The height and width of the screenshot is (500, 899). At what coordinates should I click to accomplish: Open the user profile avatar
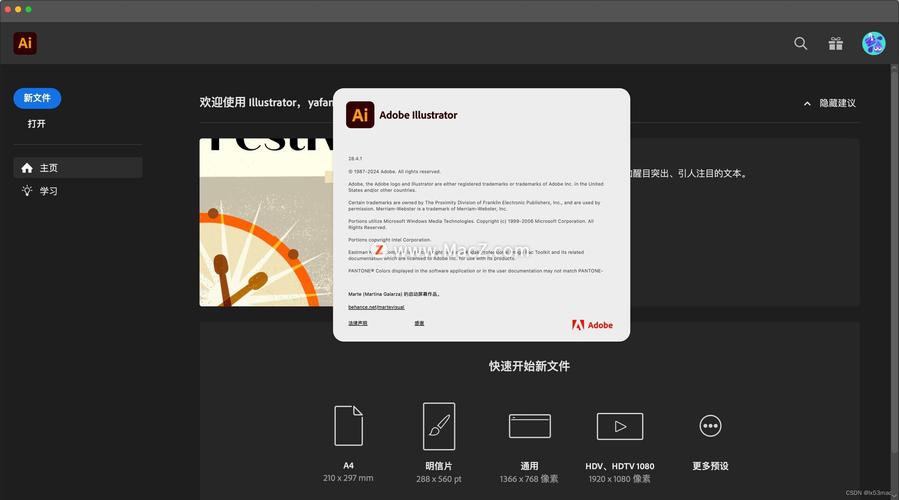874,43
